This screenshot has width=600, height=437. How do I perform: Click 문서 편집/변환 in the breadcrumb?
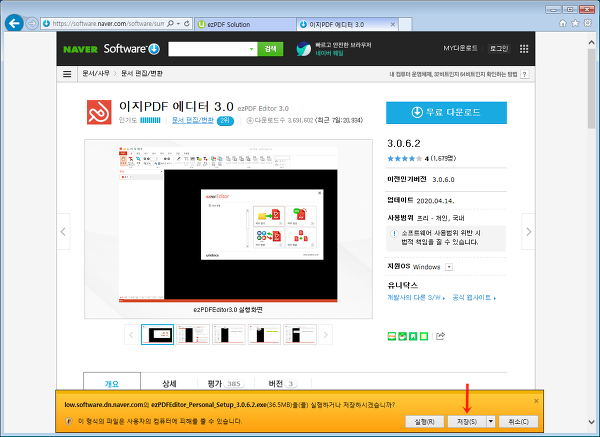point(142,73)
